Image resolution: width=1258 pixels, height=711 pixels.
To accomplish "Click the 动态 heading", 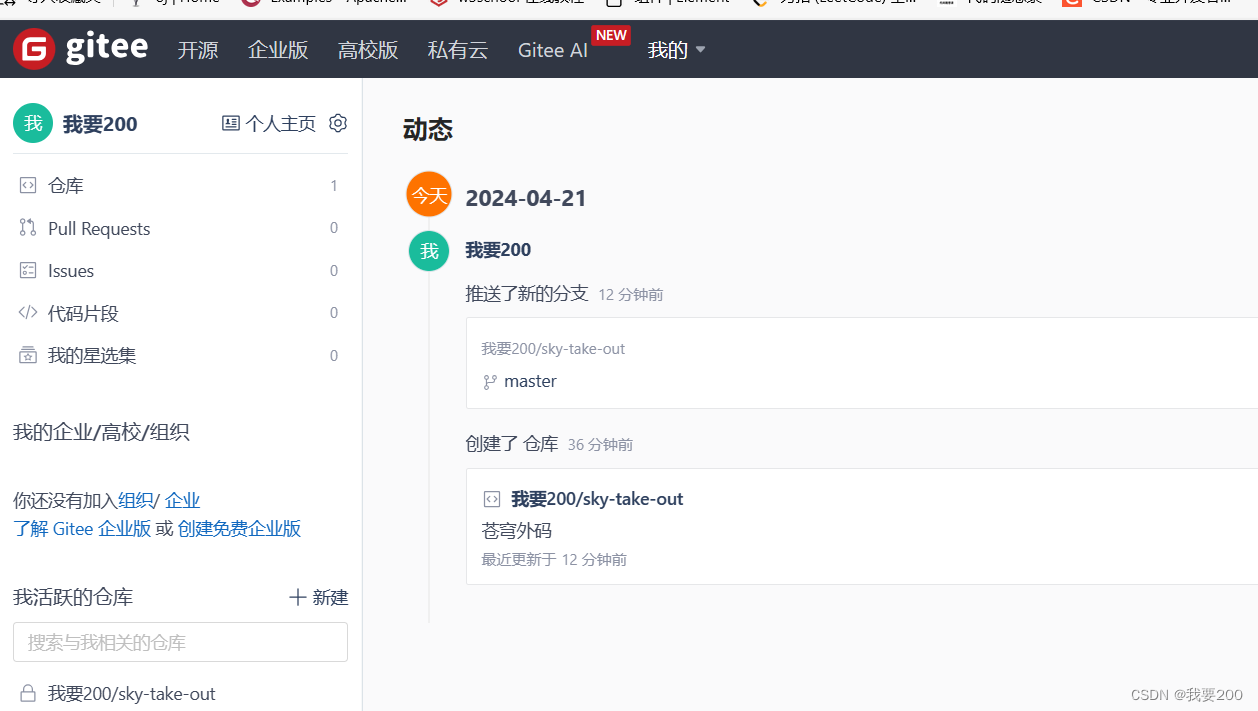I will [428, 129].
